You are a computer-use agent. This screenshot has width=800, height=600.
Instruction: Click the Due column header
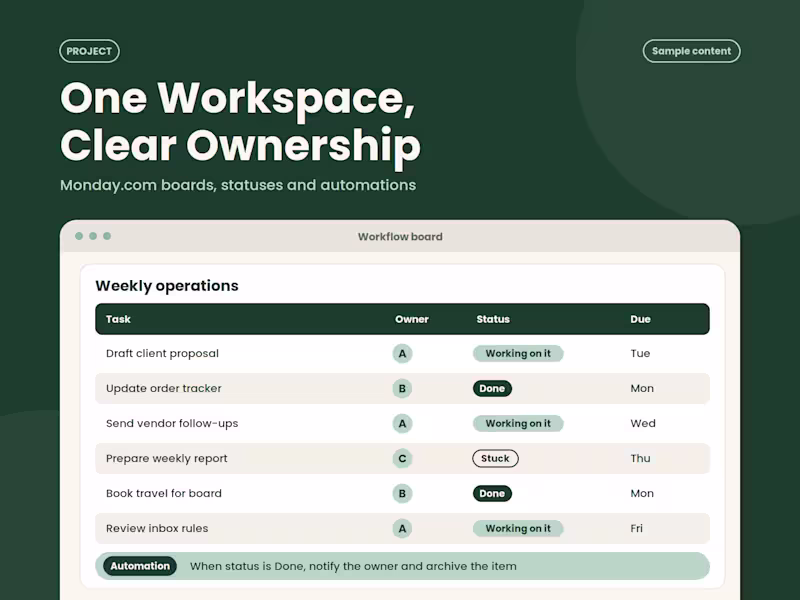640,319
